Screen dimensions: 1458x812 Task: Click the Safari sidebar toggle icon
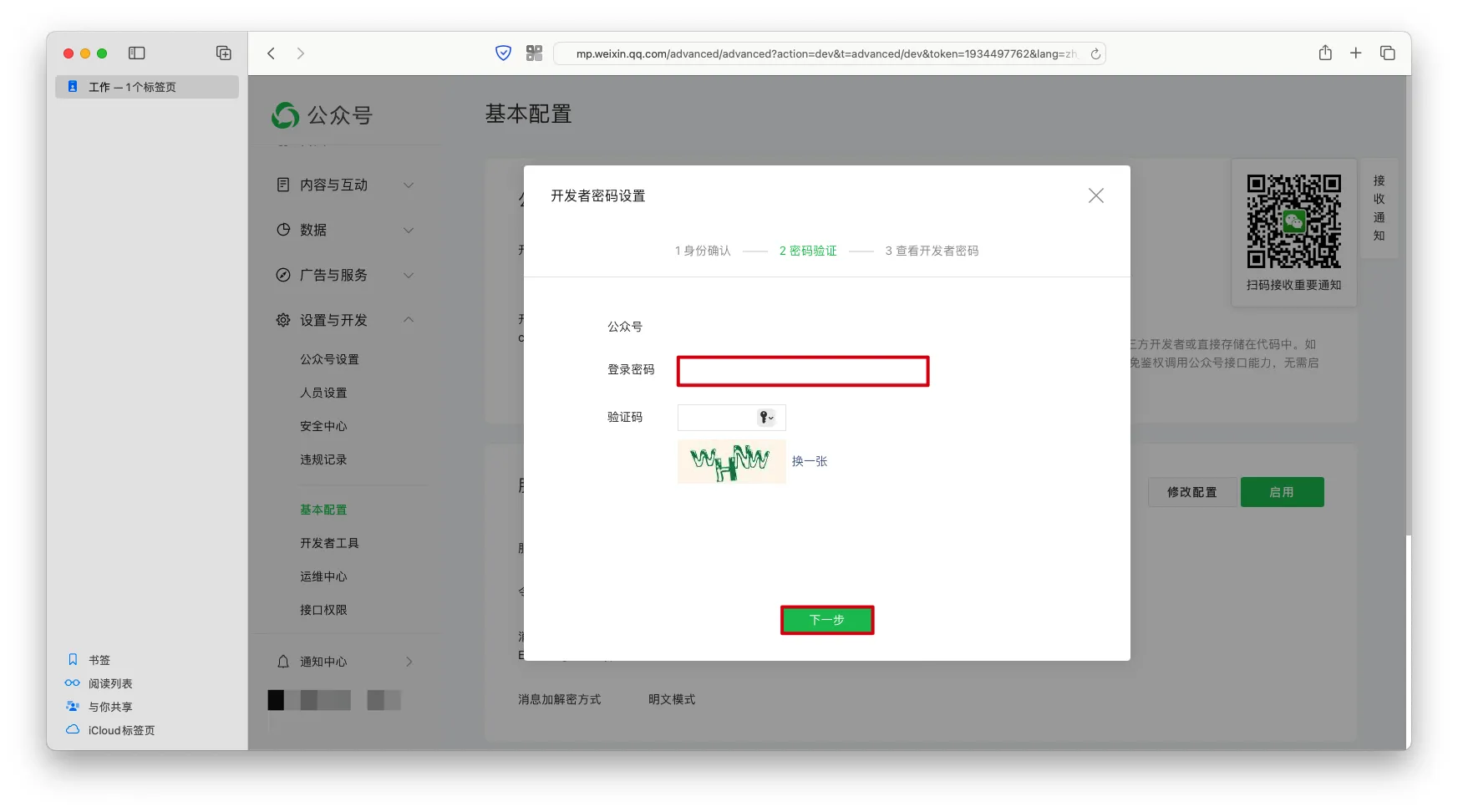(137, 53)
